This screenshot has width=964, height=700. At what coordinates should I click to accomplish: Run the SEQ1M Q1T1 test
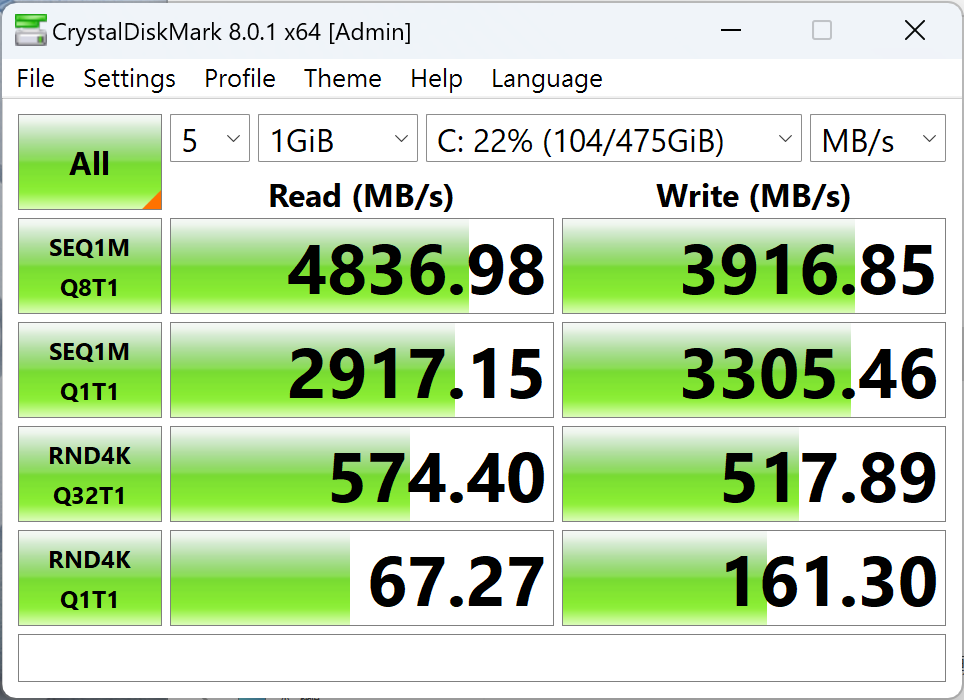click(90, 370)
